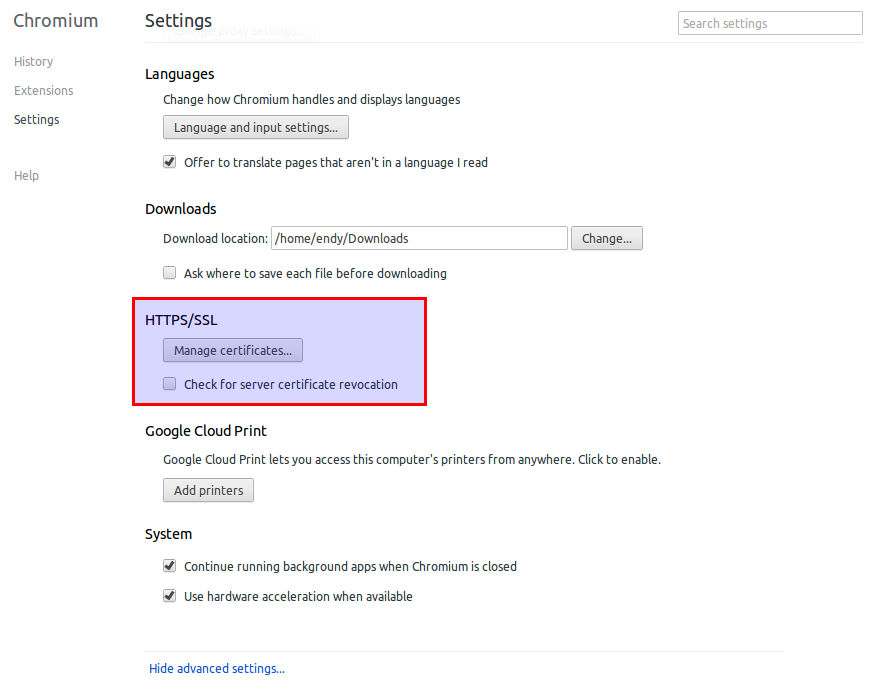Click Manage certificates
The height and width of the screenshot is (694, 882).
coord(232,350)
